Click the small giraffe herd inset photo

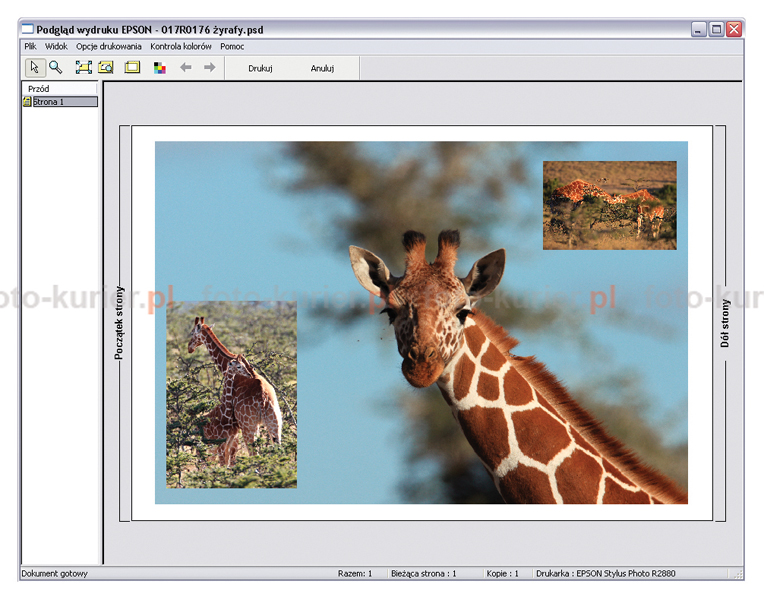point(609,205)
